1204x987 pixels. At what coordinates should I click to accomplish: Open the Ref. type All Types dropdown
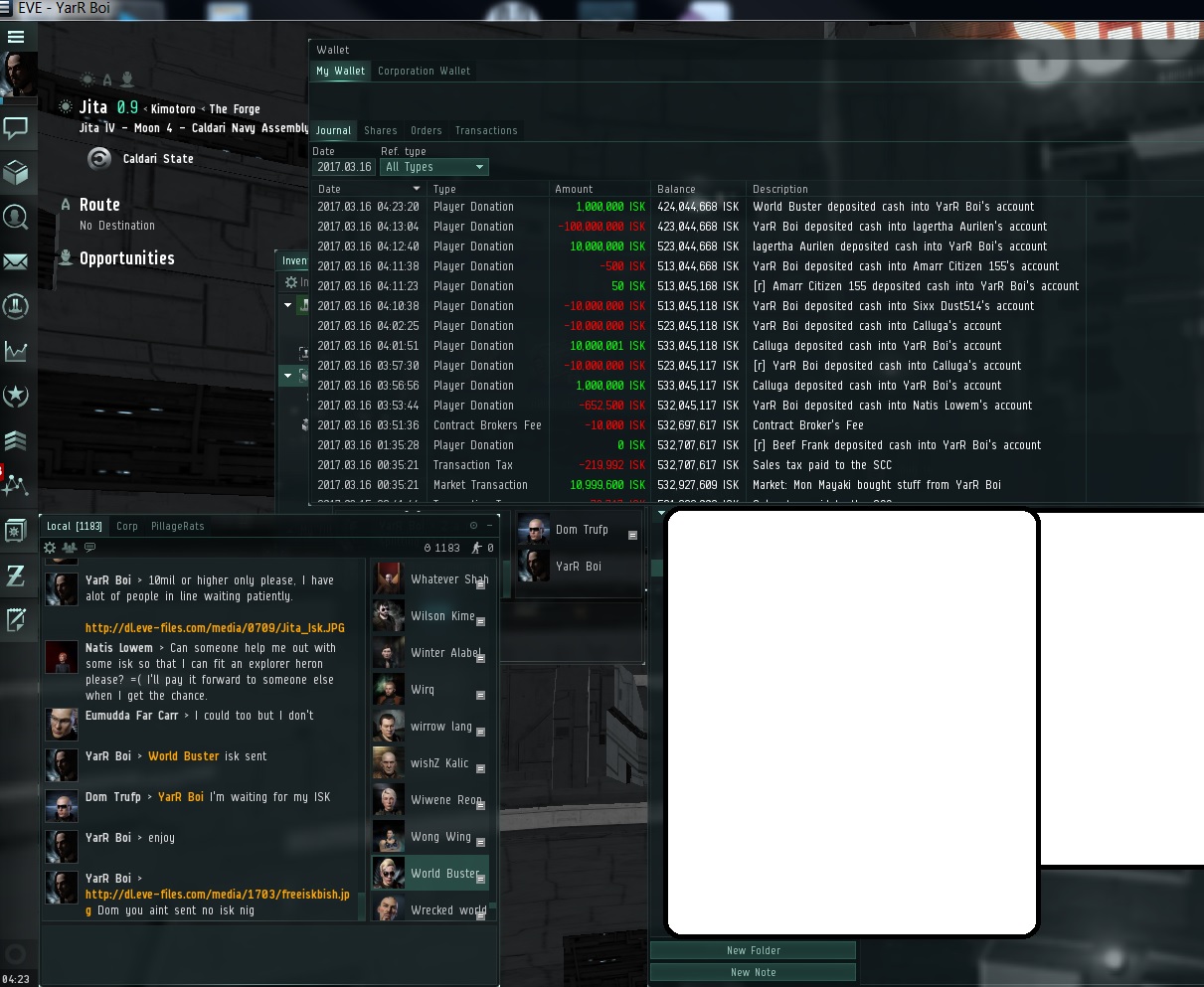pos(434,167)
